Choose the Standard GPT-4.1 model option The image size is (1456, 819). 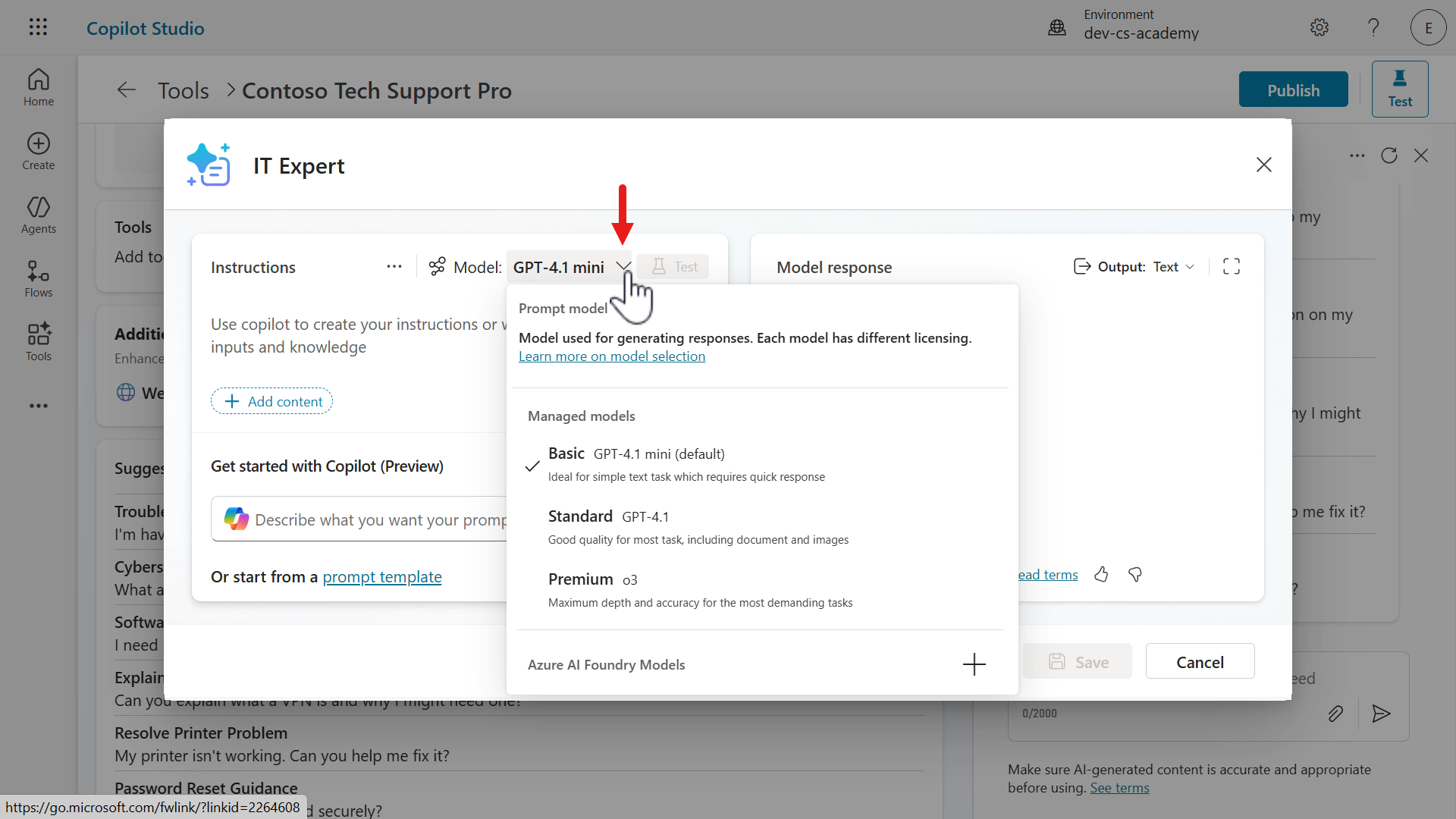point(609,526)
